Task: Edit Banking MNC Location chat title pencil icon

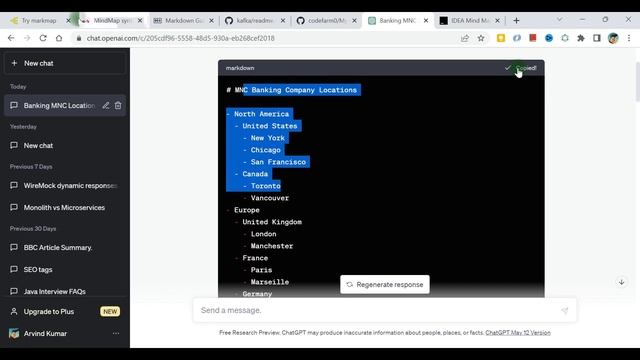Action: 106,105
